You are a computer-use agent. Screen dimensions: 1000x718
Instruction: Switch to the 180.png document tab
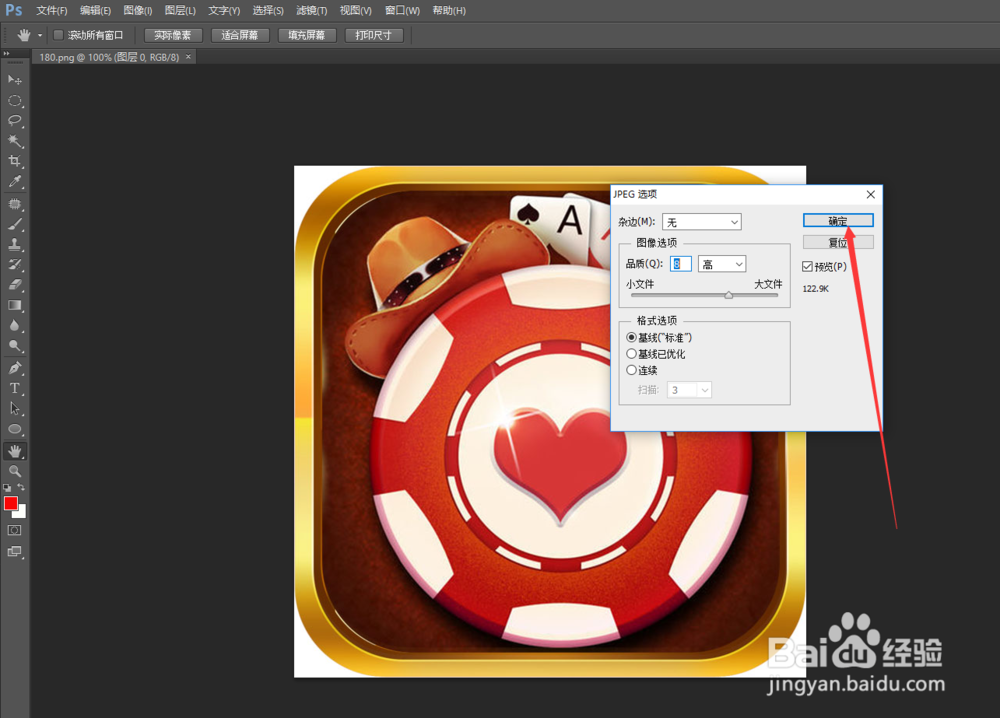[109, 57]
